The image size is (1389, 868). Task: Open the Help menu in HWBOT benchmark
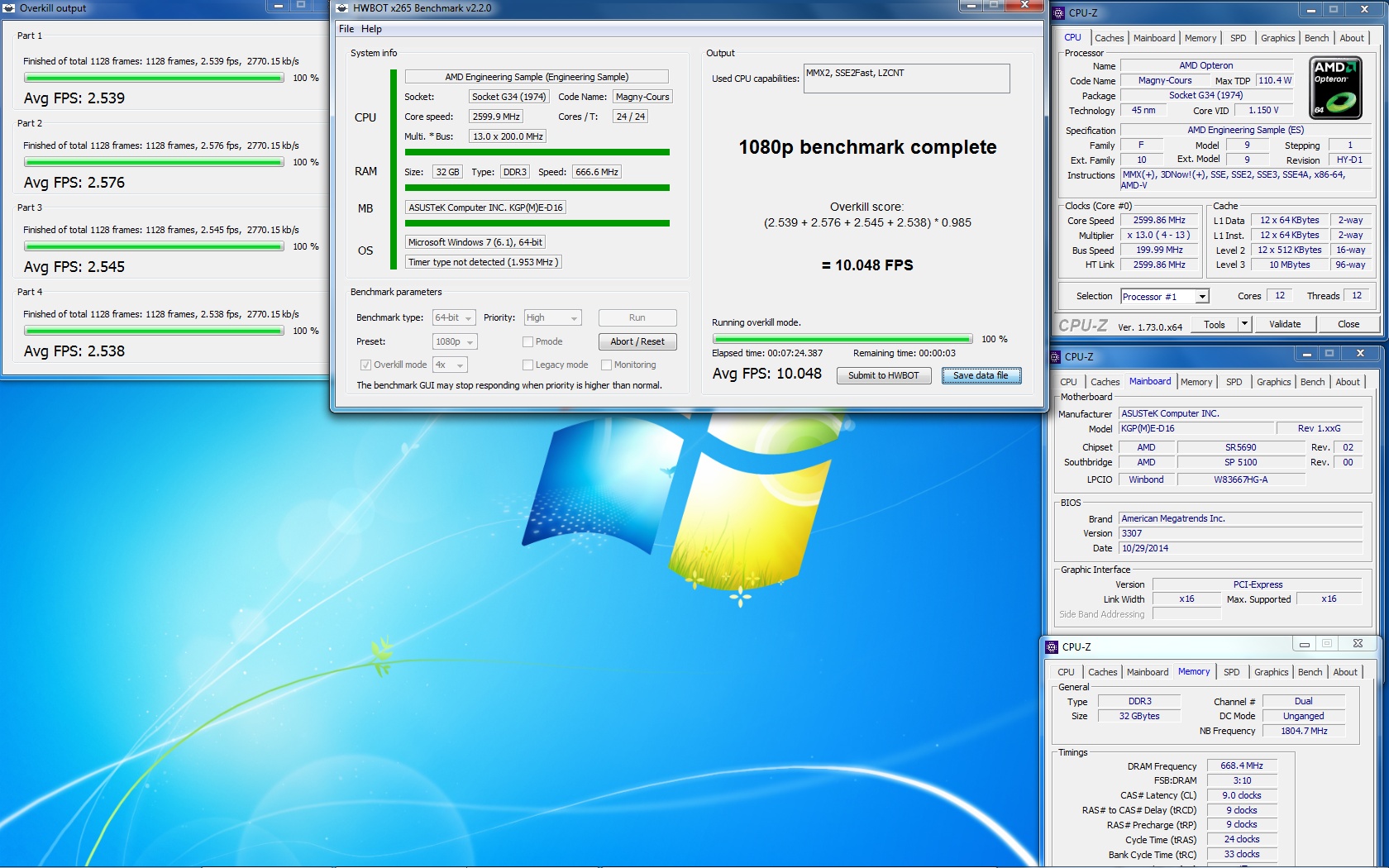tap(371, 29)
